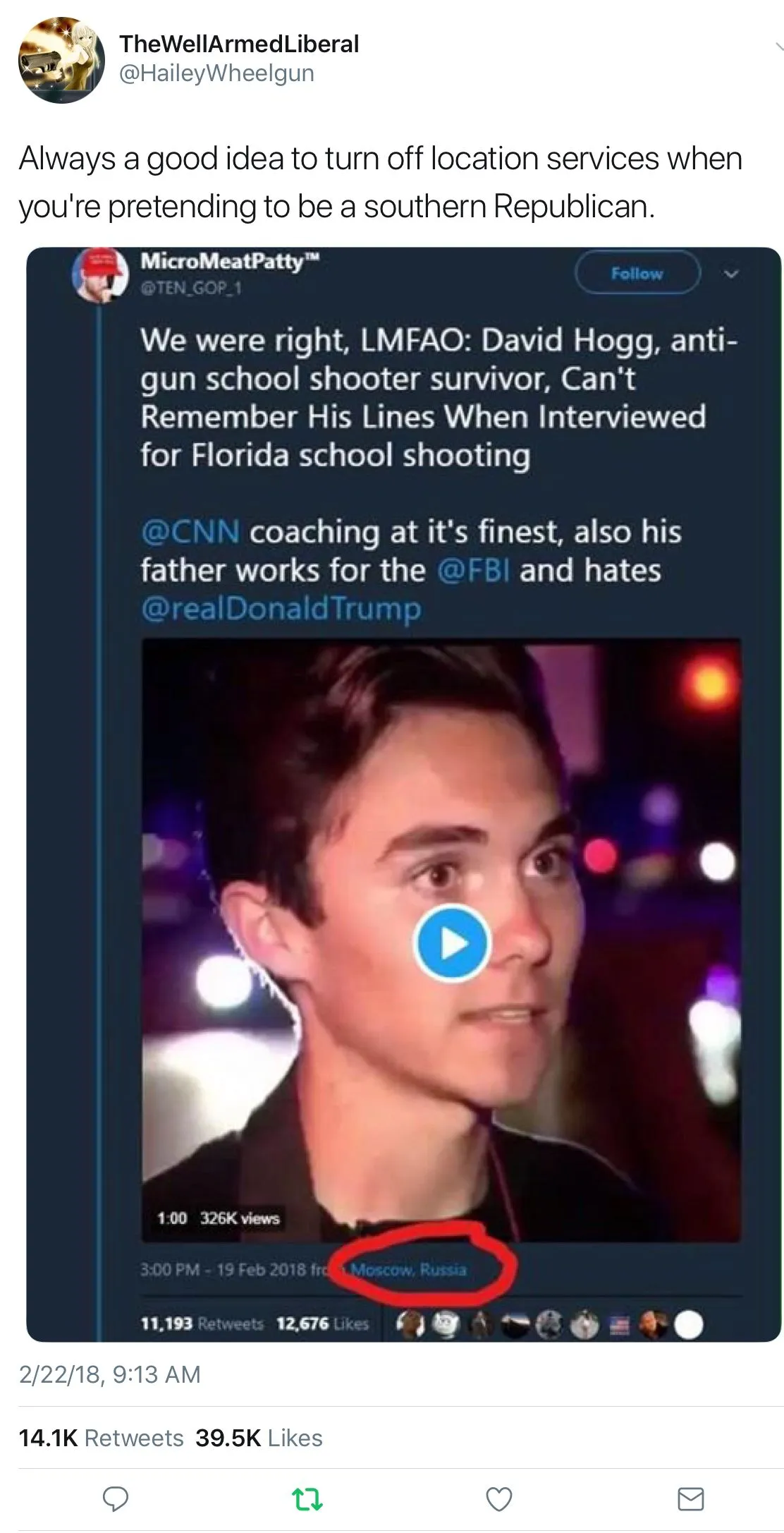Tap the reply speech bubble icon
The width and height of the screenshot is (784, 1533).
(116, 1498)
